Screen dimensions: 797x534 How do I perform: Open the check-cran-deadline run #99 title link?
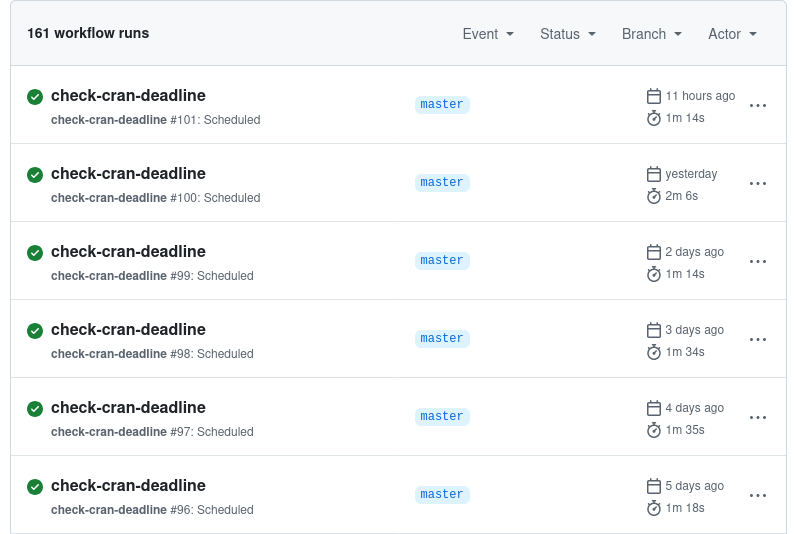click(x=128, y=252)
